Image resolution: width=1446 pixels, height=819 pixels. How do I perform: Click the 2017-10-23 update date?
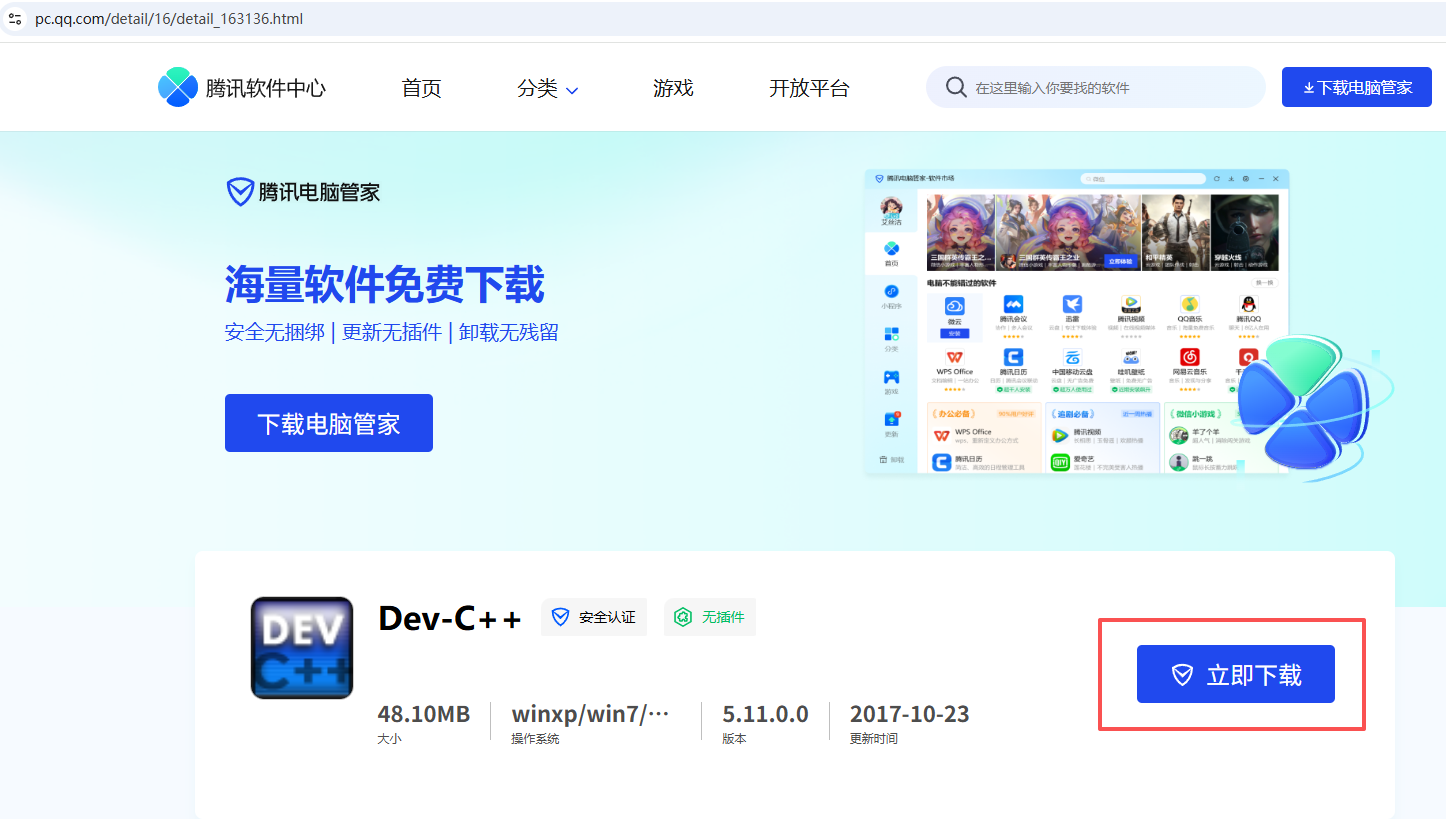tap(910, 714)
